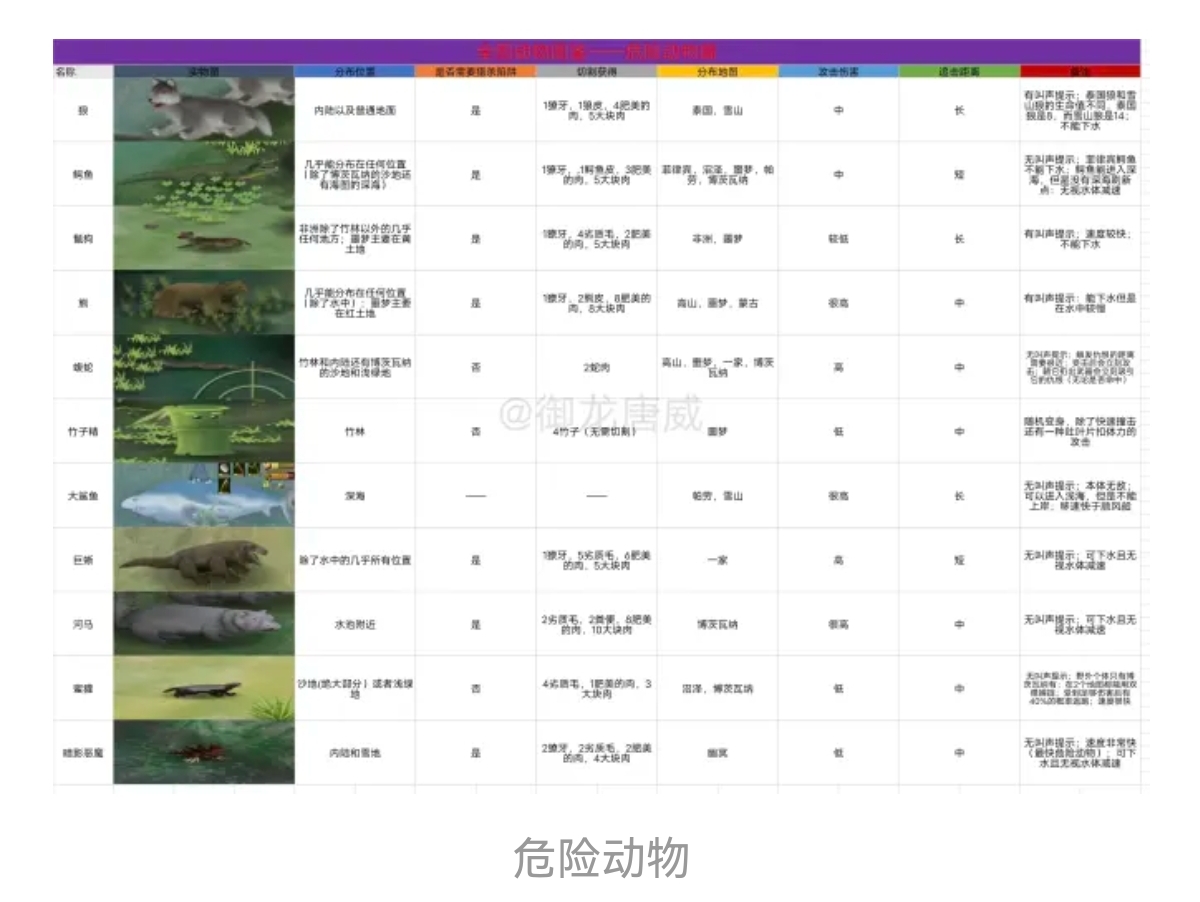Click the honey badger (蜜獾) picture
1200x902 pixels.
click(204, 688)
